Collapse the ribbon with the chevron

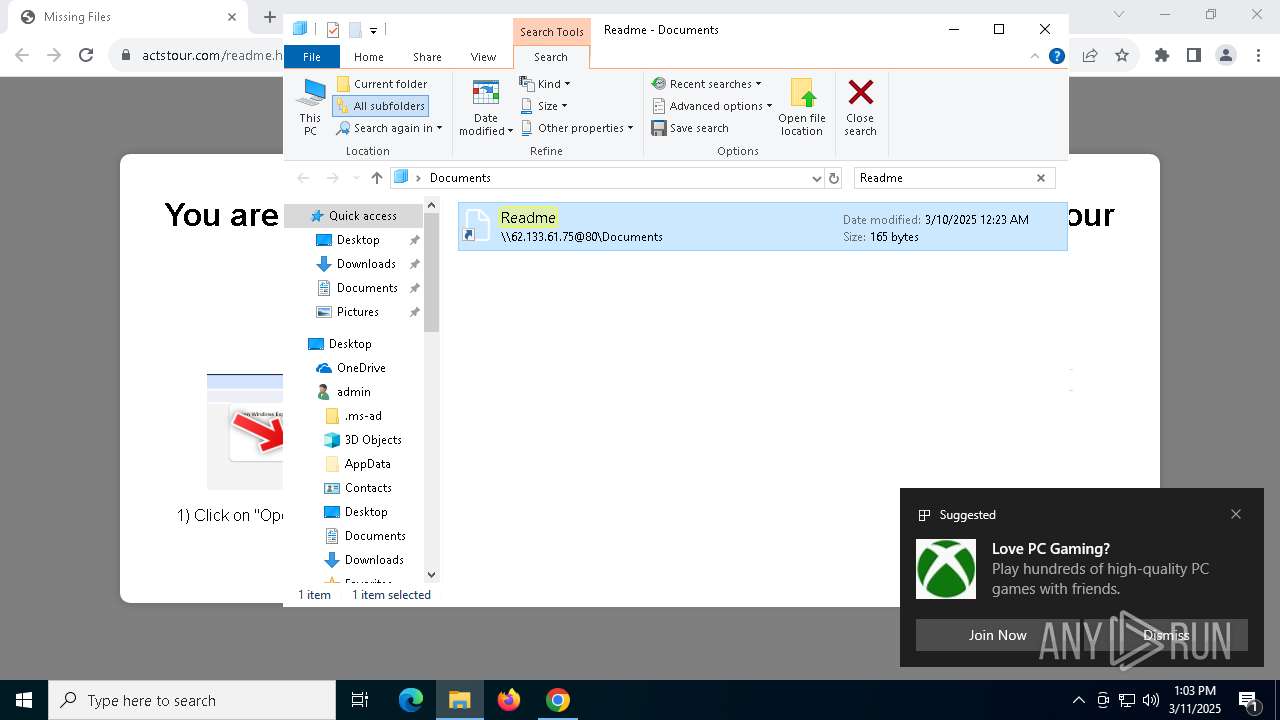pyautogui.click(x=1035, y=56)
